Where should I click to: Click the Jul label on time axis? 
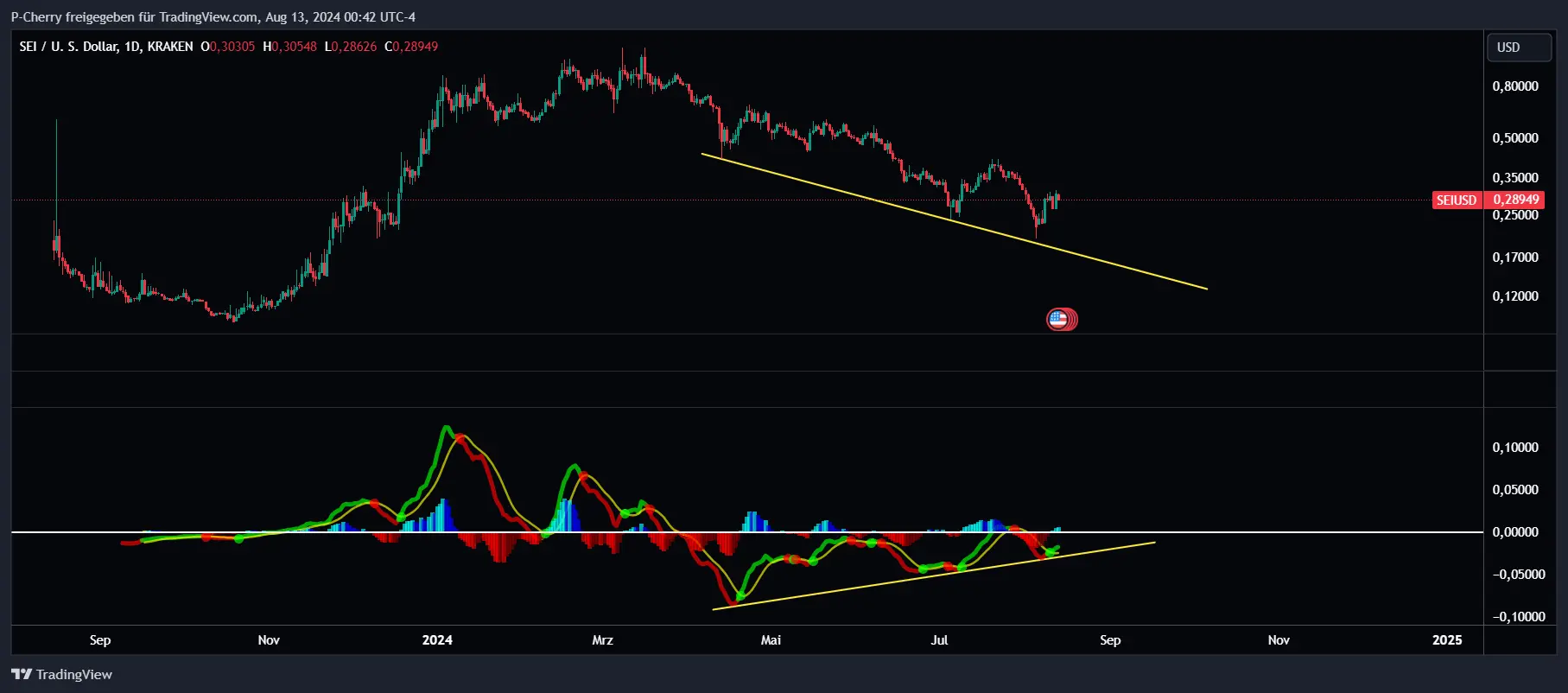(x=939, y=640)
